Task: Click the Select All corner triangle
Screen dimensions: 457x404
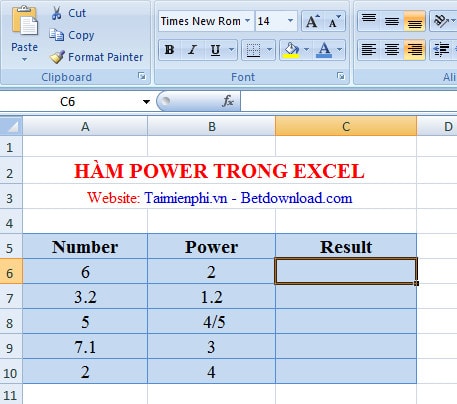Action: tap(11, 126)
